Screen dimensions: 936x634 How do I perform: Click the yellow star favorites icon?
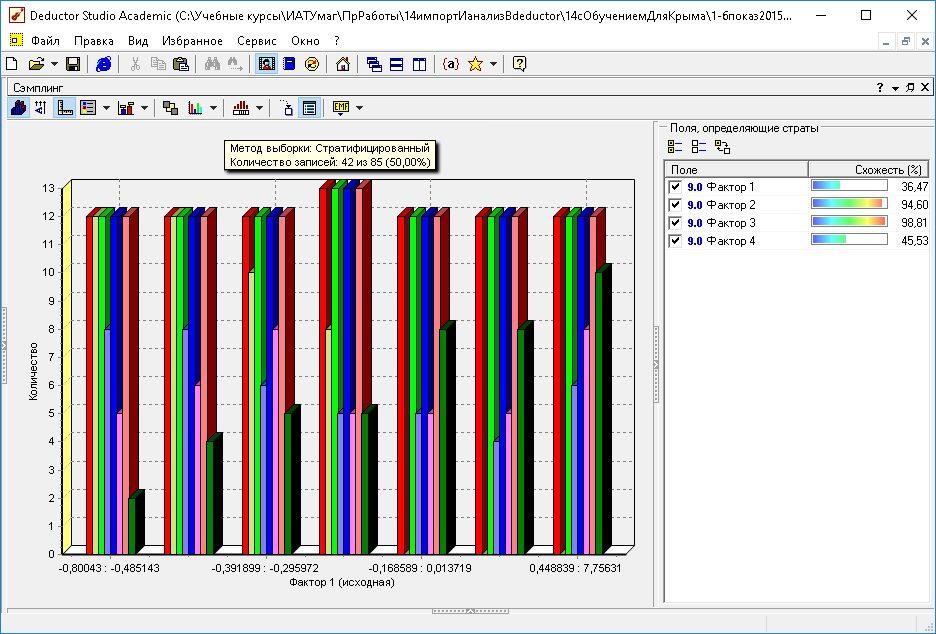click(475, 64)
